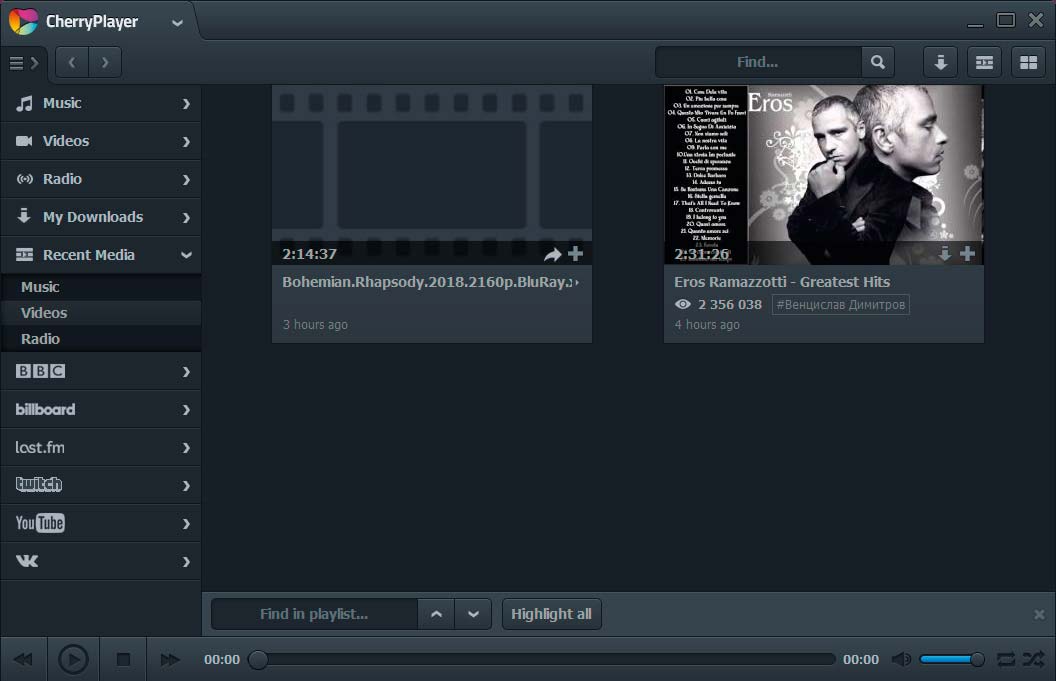
Task: Click the Highlight all button
Action: coord(552,614)
